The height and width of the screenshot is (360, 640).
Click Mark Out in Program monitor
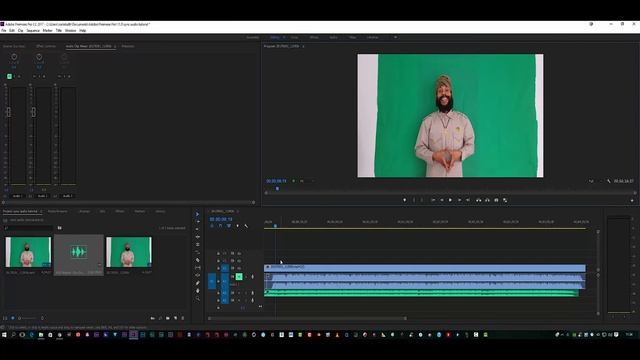[422, 200]
